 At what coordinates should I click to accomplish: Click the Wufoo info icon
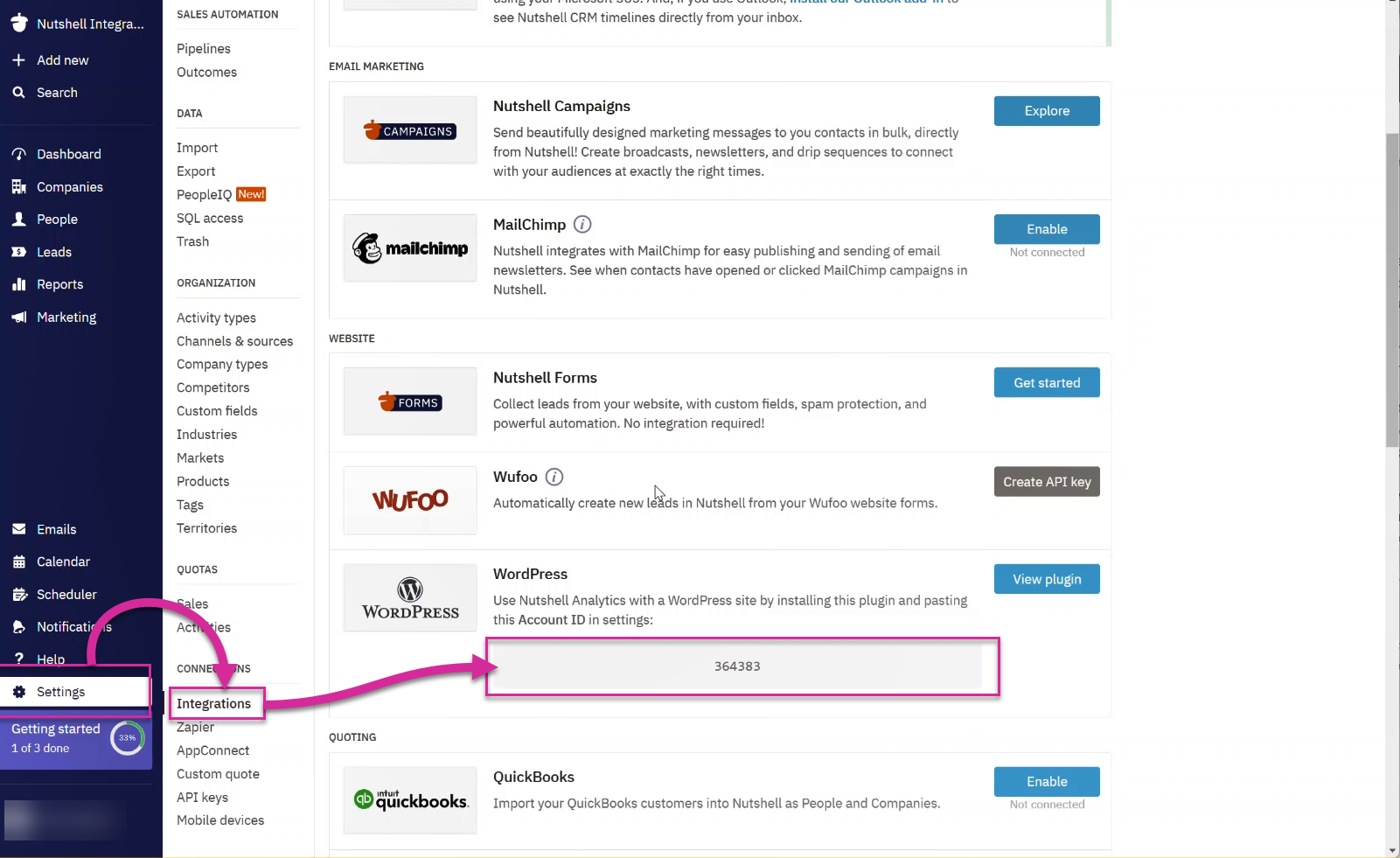click(554, 477)
